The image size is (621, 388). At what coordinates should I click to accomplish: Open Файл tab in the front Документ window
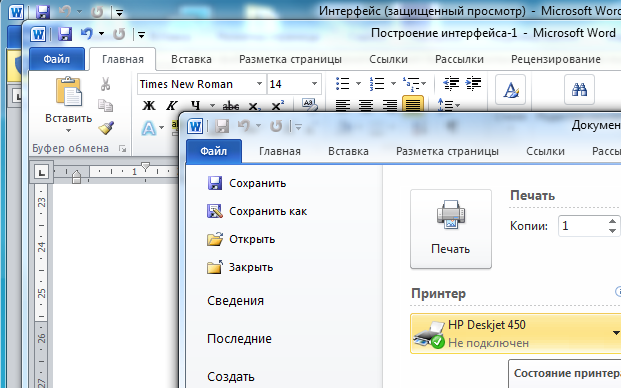click(x=214, y=151)
